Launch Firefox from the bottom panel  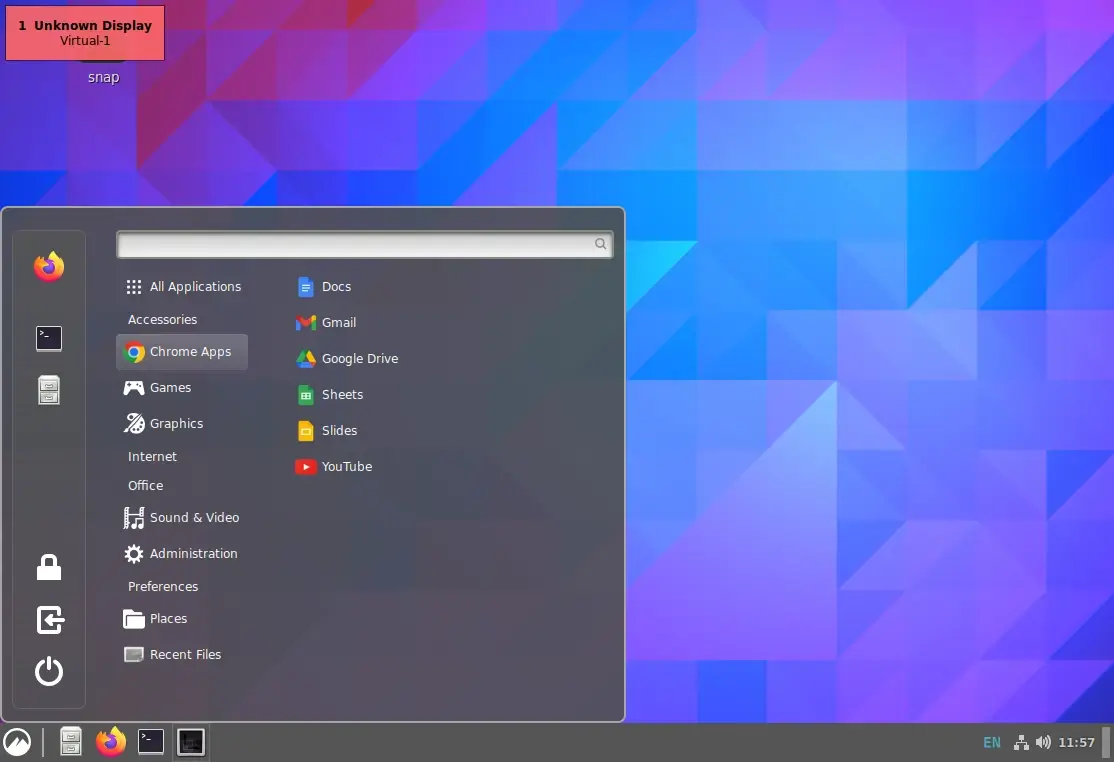[x=111, y=742]
